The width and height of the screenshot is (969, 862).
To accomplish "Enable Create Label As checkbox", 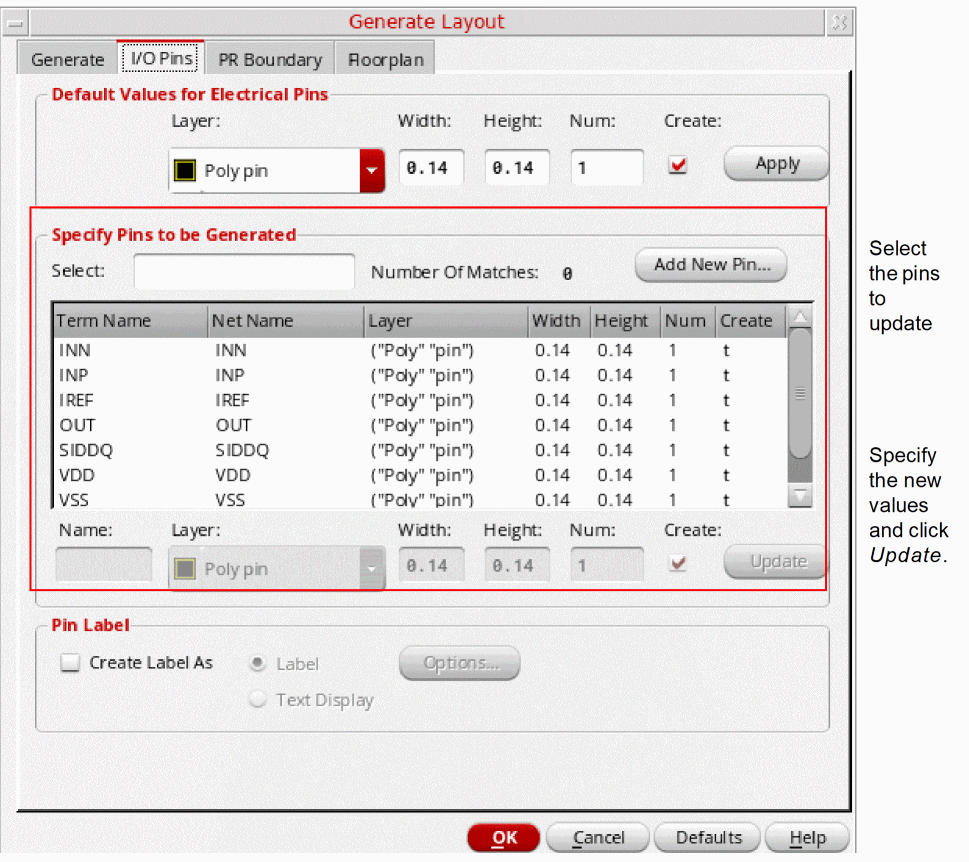I will 70,662.
